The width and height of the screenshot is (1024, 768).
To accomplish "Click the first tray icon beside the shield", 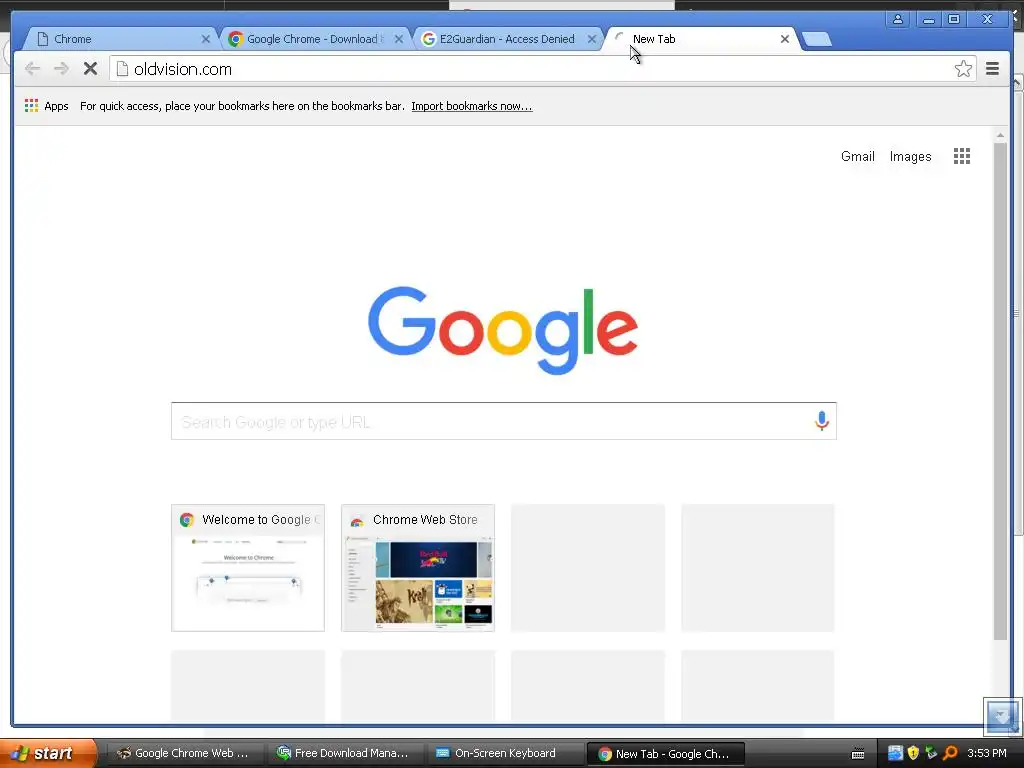I will pos(895,753).
